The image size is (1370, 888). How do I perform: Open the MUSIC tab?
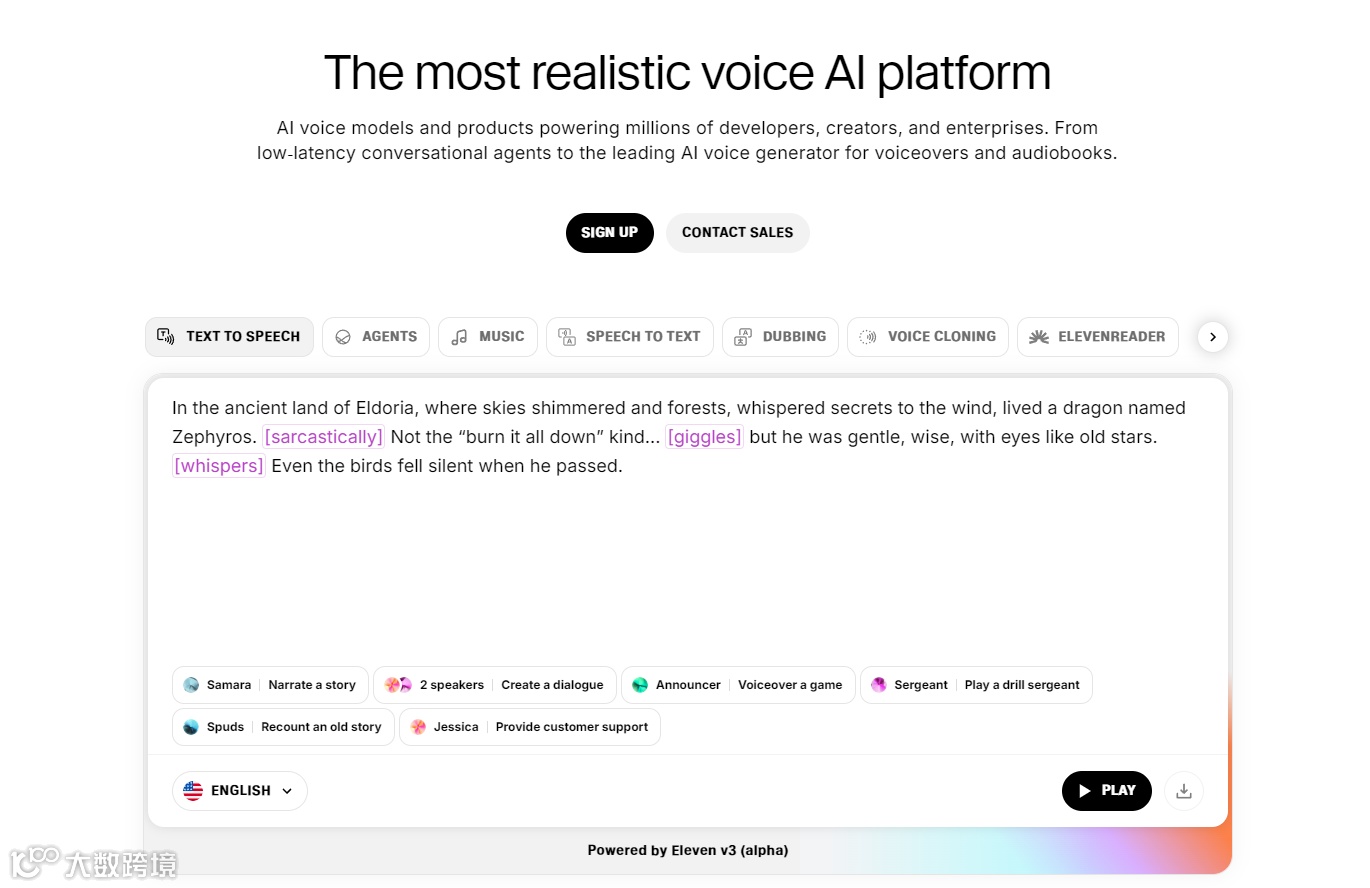[x=488, y=337]
